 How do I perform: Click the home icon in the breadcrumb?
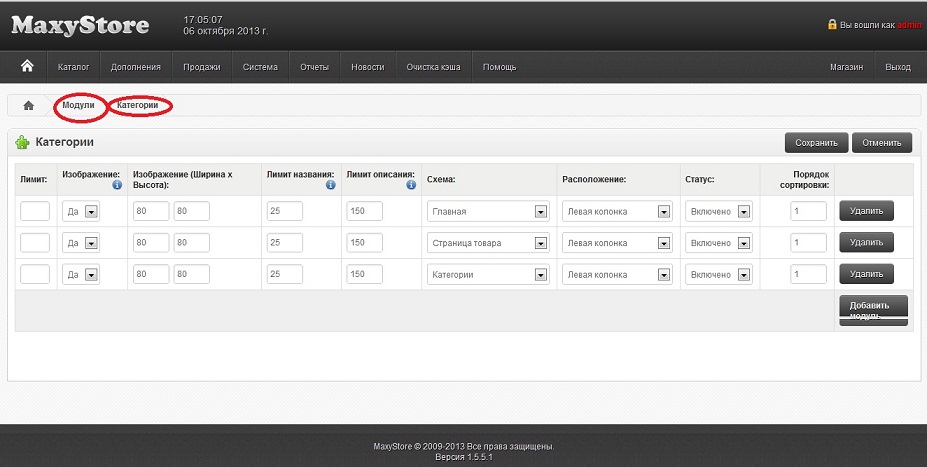28,106
